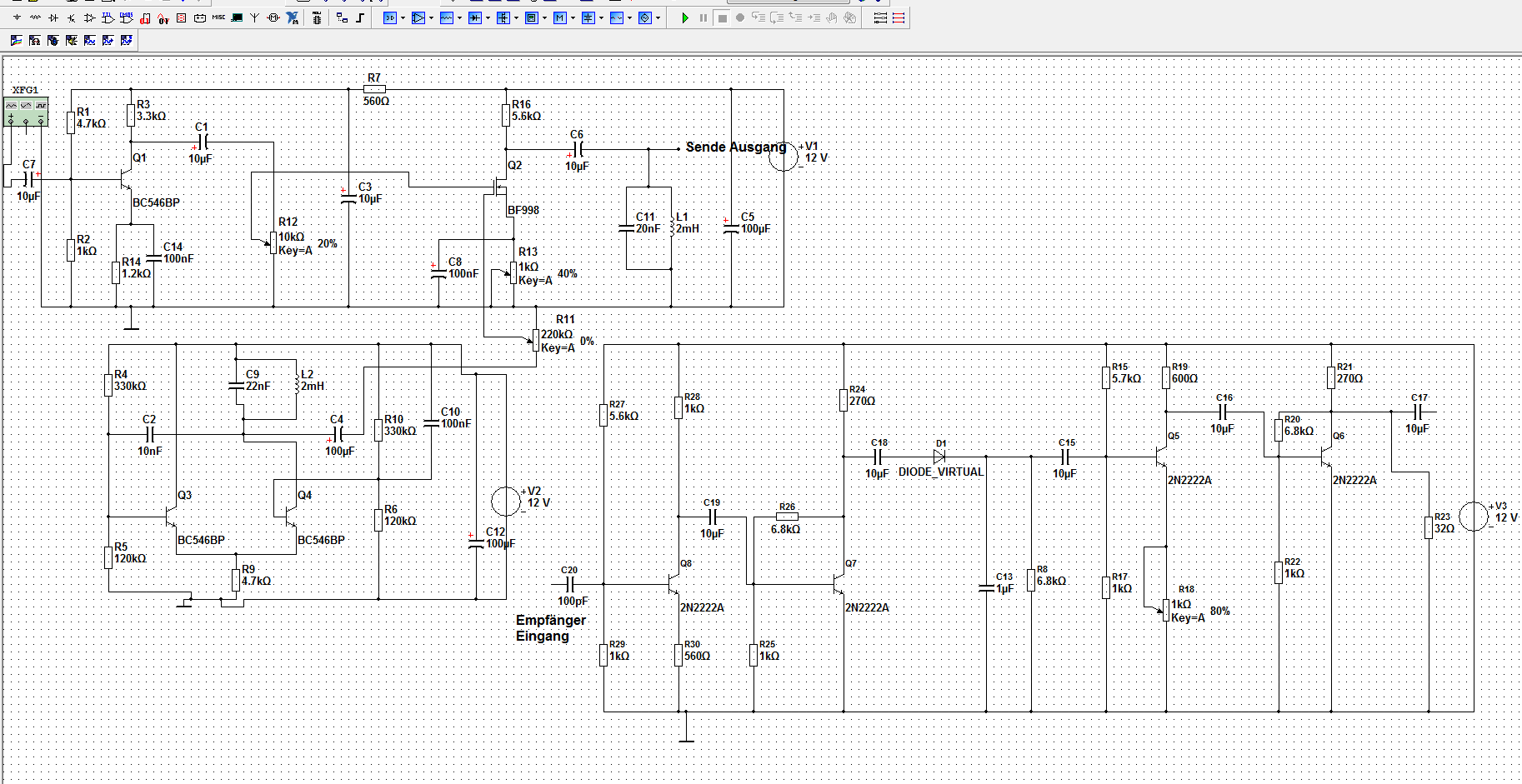
Task: Select the XFG1 function generator instrument
Action: pos(26,111)
